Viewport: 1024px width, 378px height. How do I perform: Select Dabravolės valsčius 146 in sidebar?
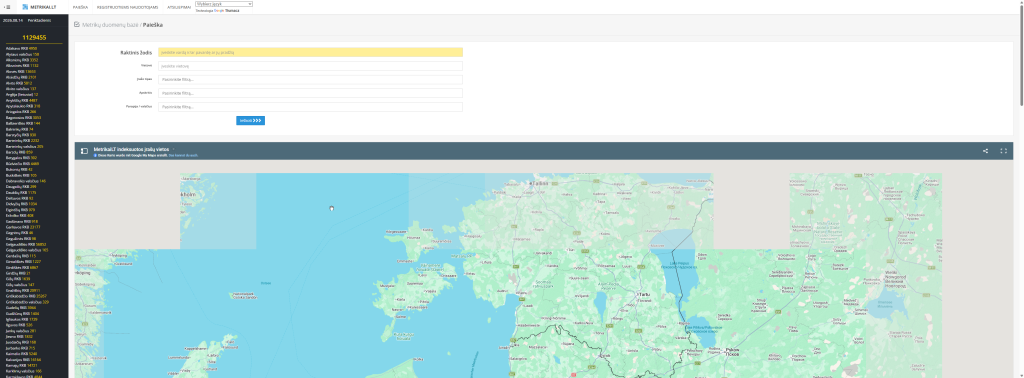pos(26,181)
